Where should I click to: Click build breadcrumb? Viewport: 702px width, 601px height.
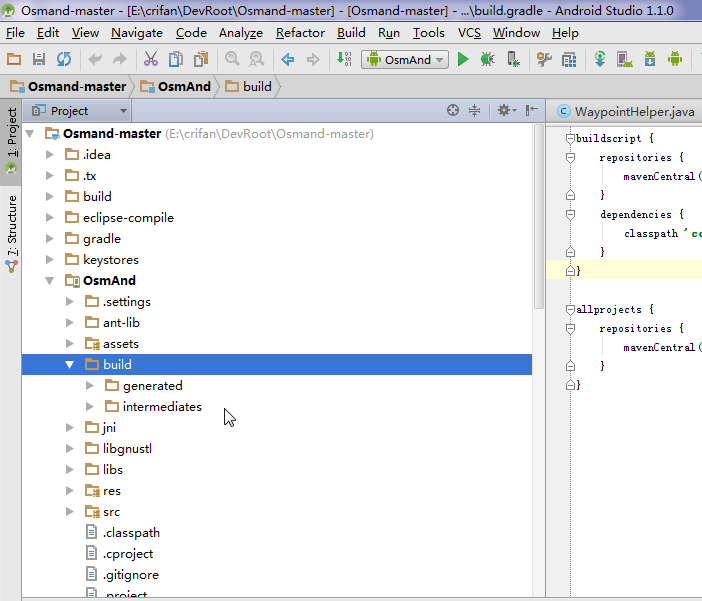click(x=249, y=86)
